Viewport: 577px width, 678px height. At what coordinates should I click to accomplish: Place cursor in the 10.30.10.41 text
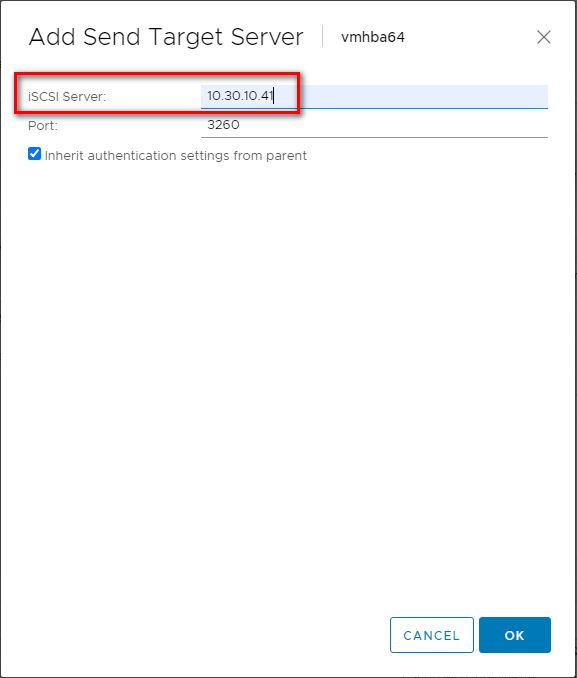[x=240, y=96]
